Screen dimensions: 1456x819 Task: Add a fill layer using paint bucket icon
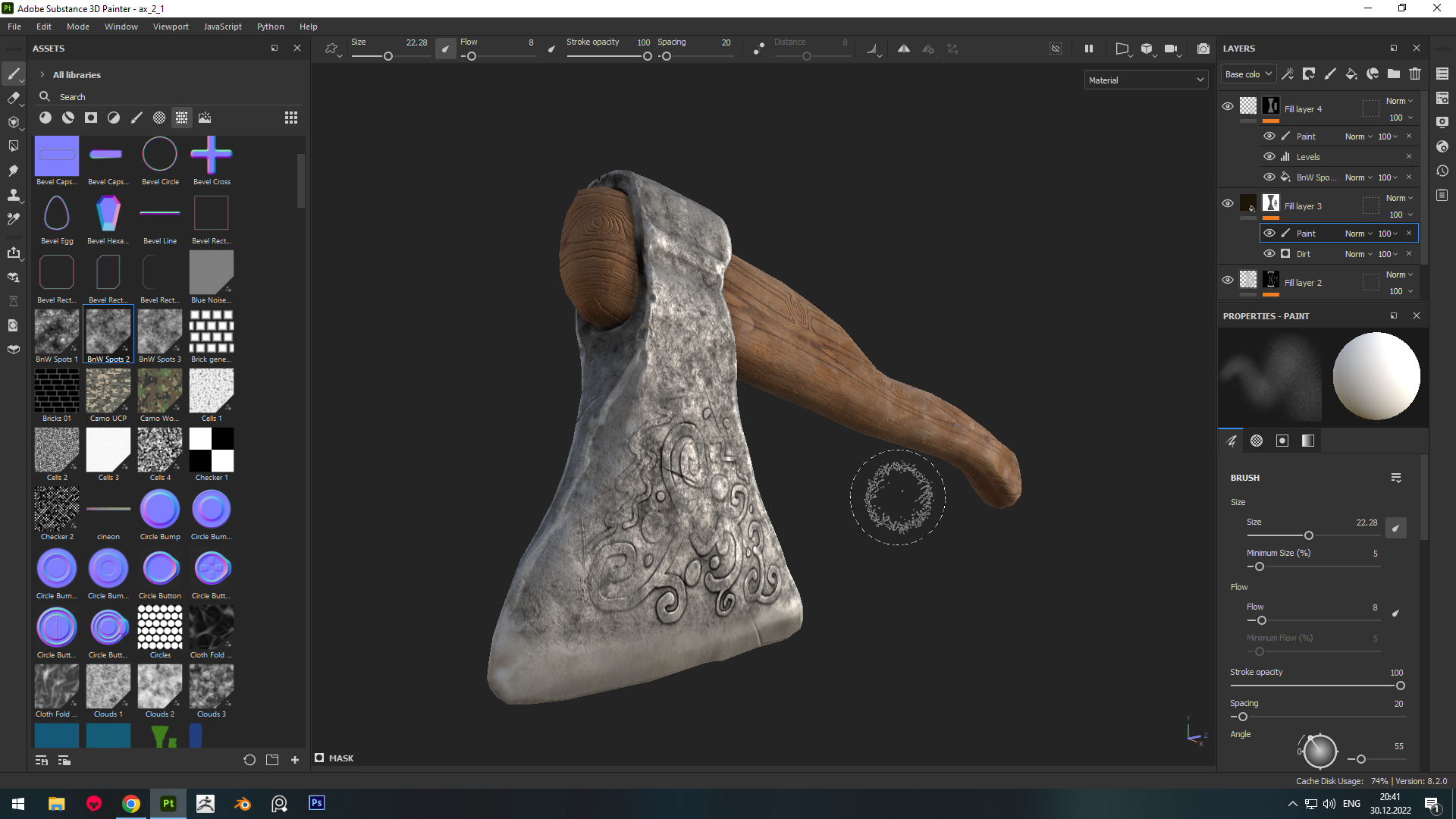1351,74
